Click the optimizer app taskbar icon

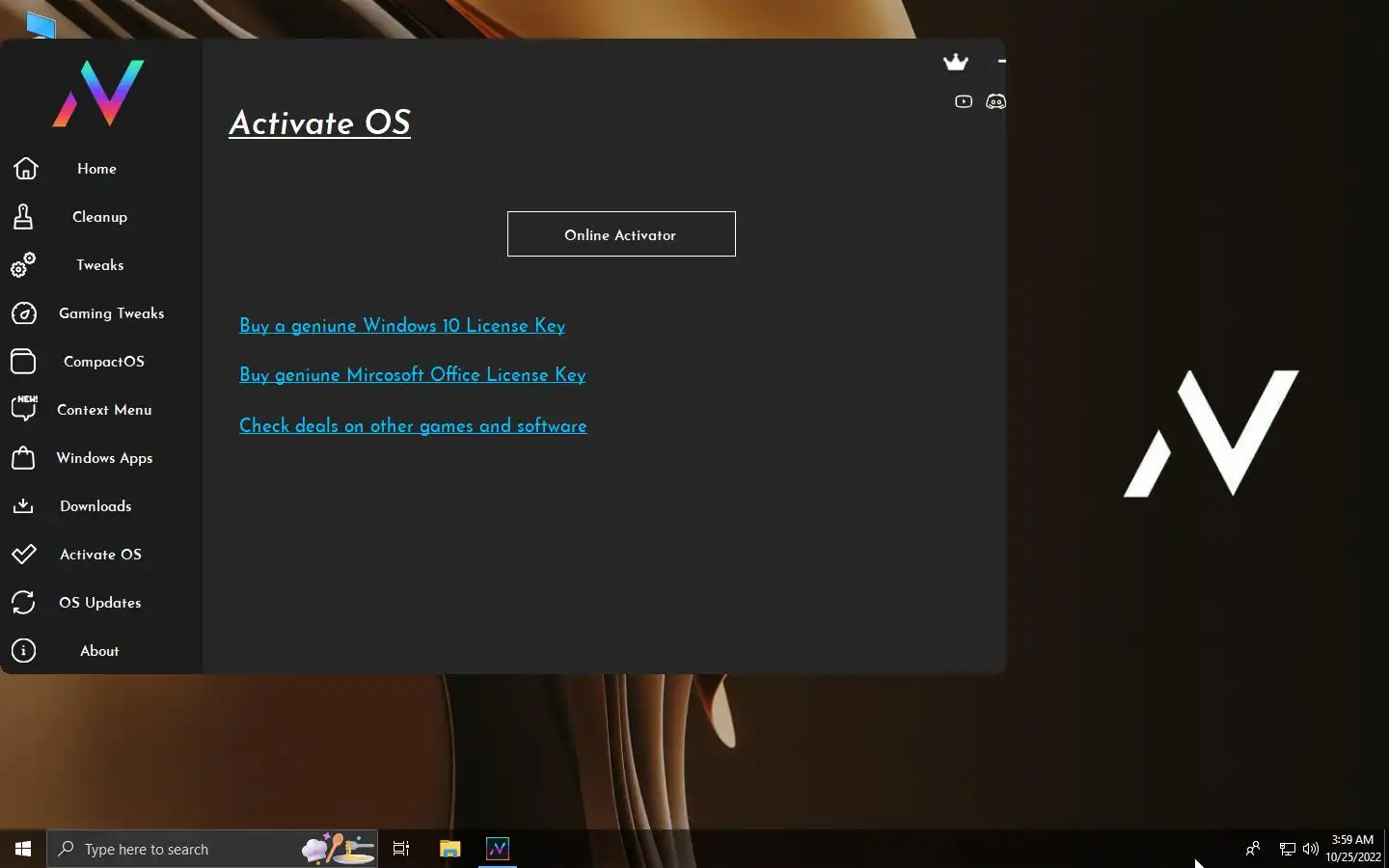498,849
